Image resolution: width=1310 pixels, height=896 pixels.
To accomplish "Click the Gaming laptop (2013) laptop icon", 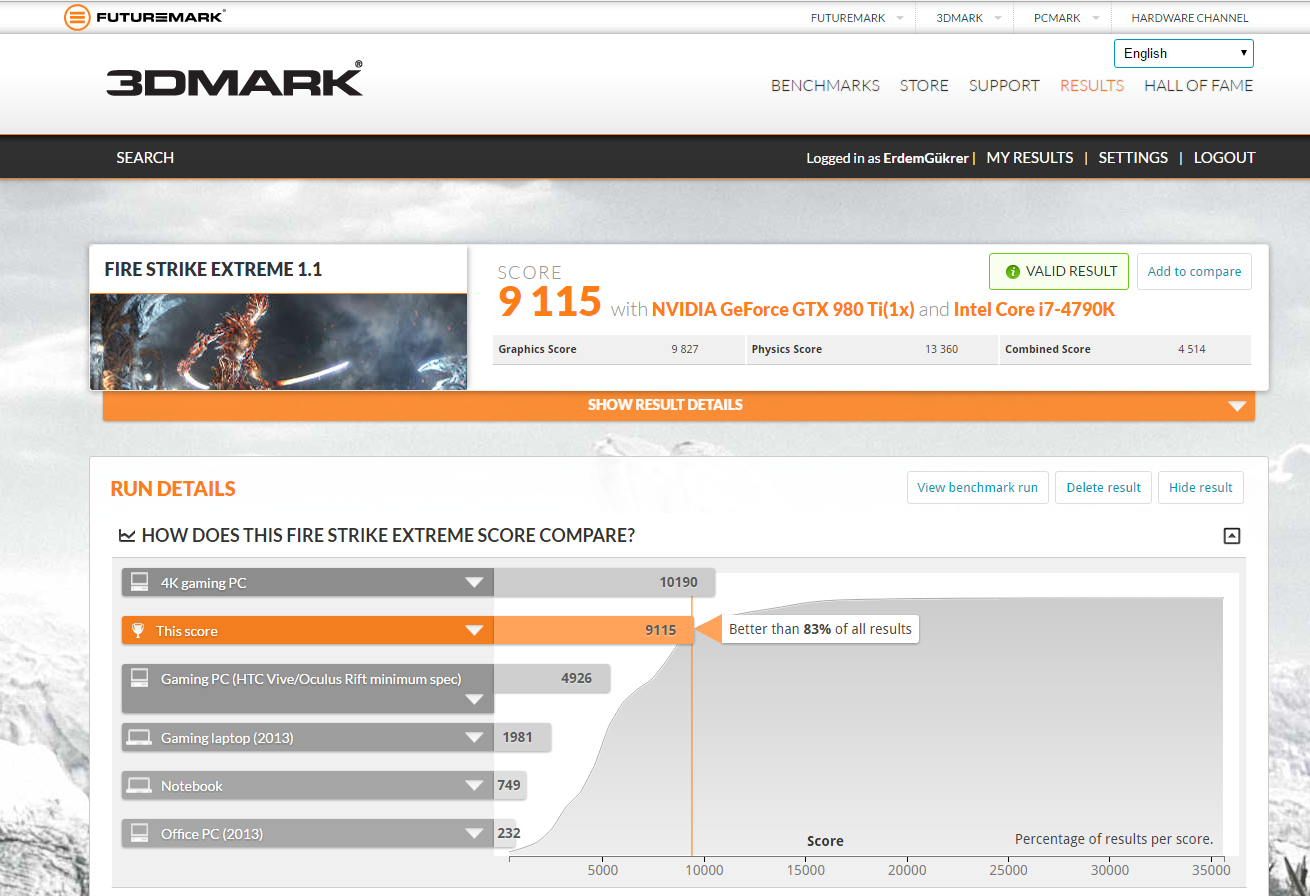I will coord(140,738).
